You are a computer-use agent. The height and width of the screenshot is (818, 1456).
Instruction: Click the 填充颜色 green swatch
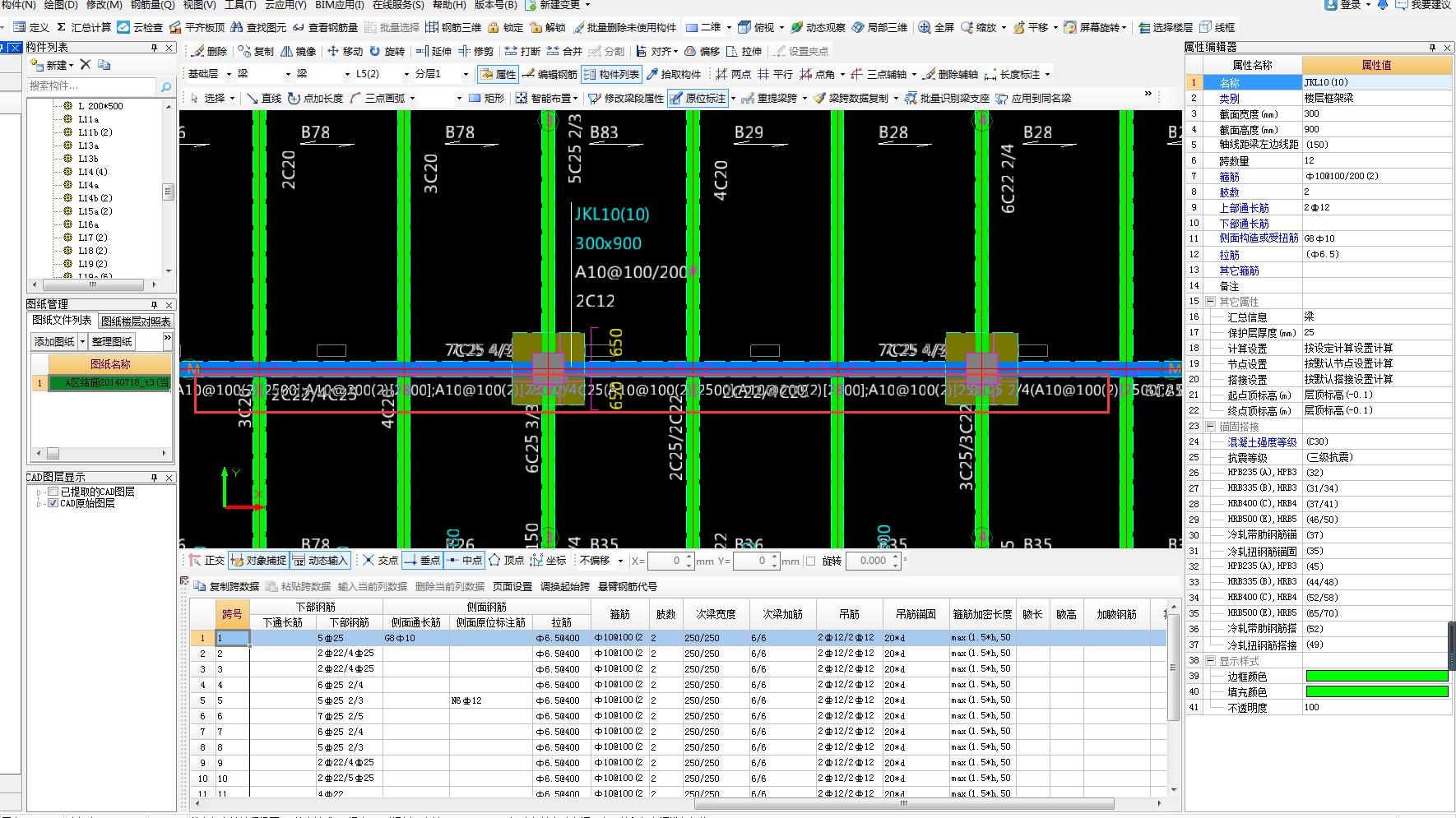click(x=1377, y=692)
